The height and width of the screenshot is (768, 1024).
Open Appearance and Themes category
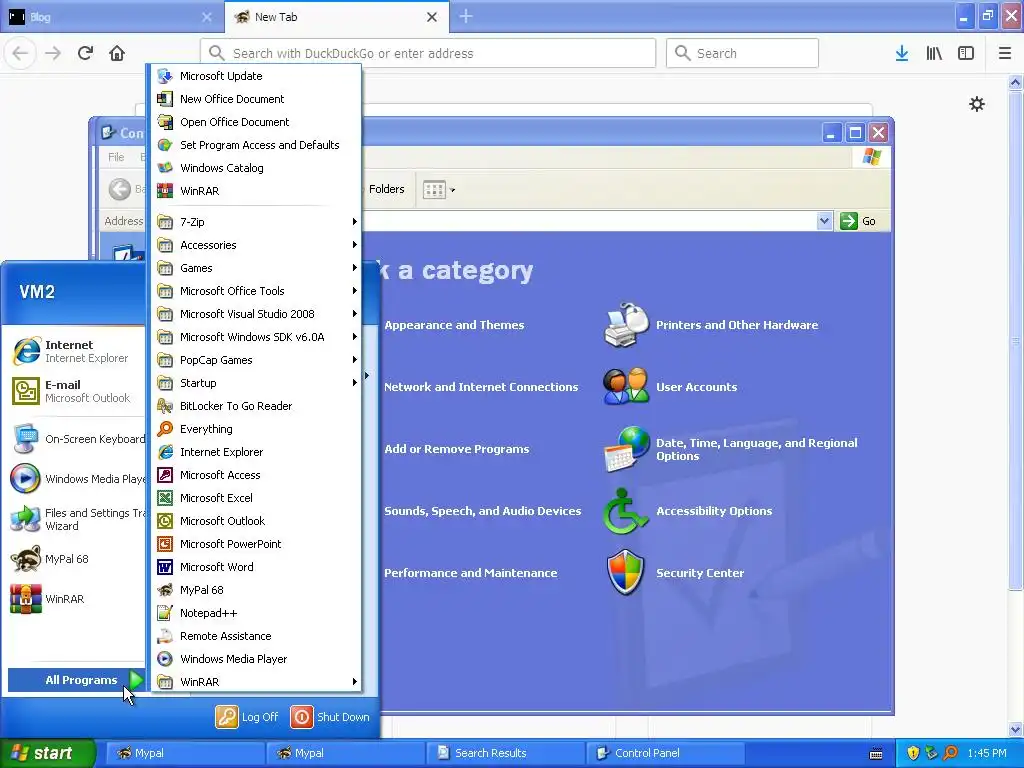pyautogui.click(x=454, y=325)
